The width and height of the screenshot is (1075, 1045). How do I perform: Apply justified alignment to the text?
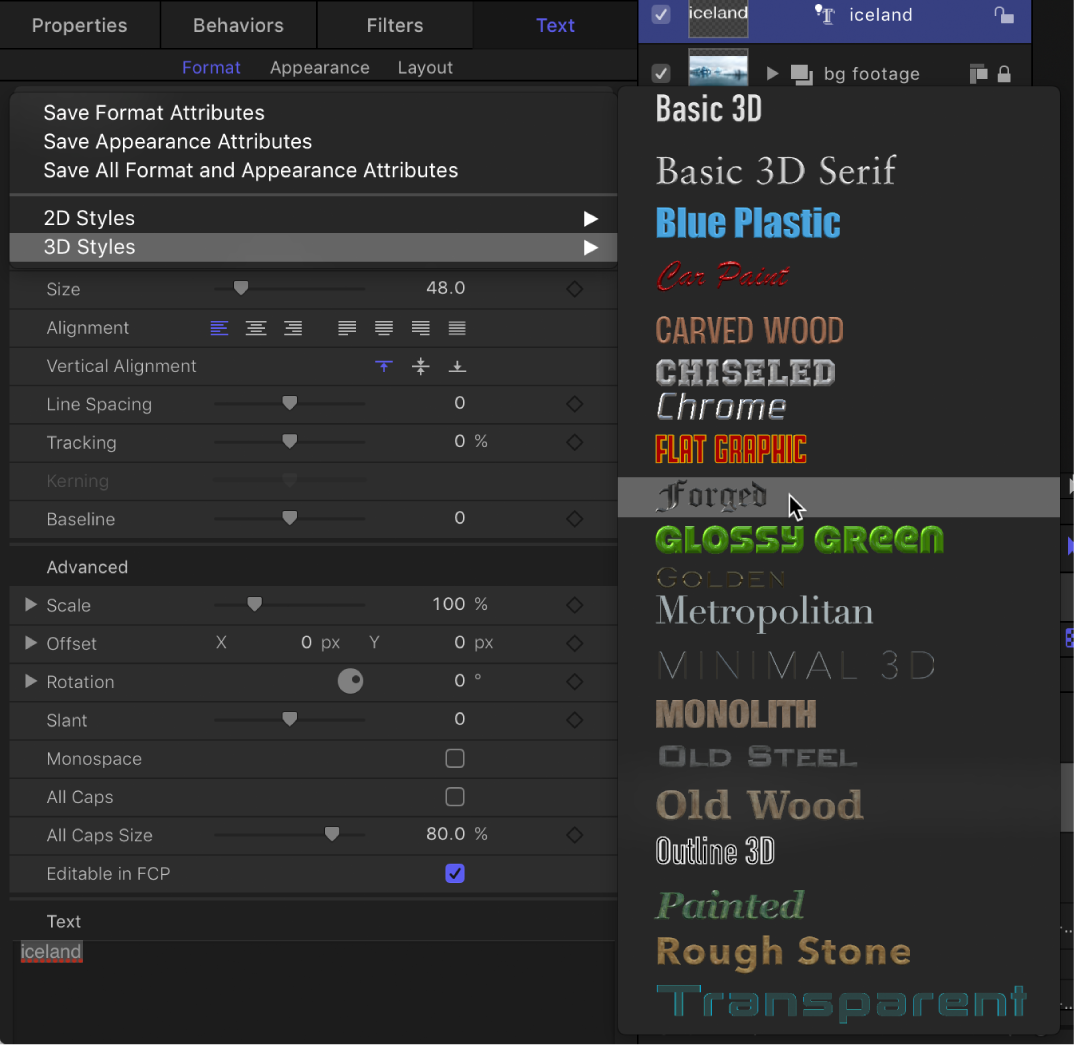(347, 328)
